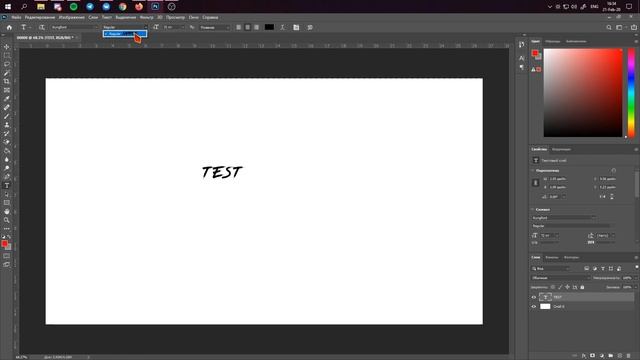Select the Healing Brush tool
Image resolution: width=640 pixels, height=360 pixels.
(x=7, y=107)
